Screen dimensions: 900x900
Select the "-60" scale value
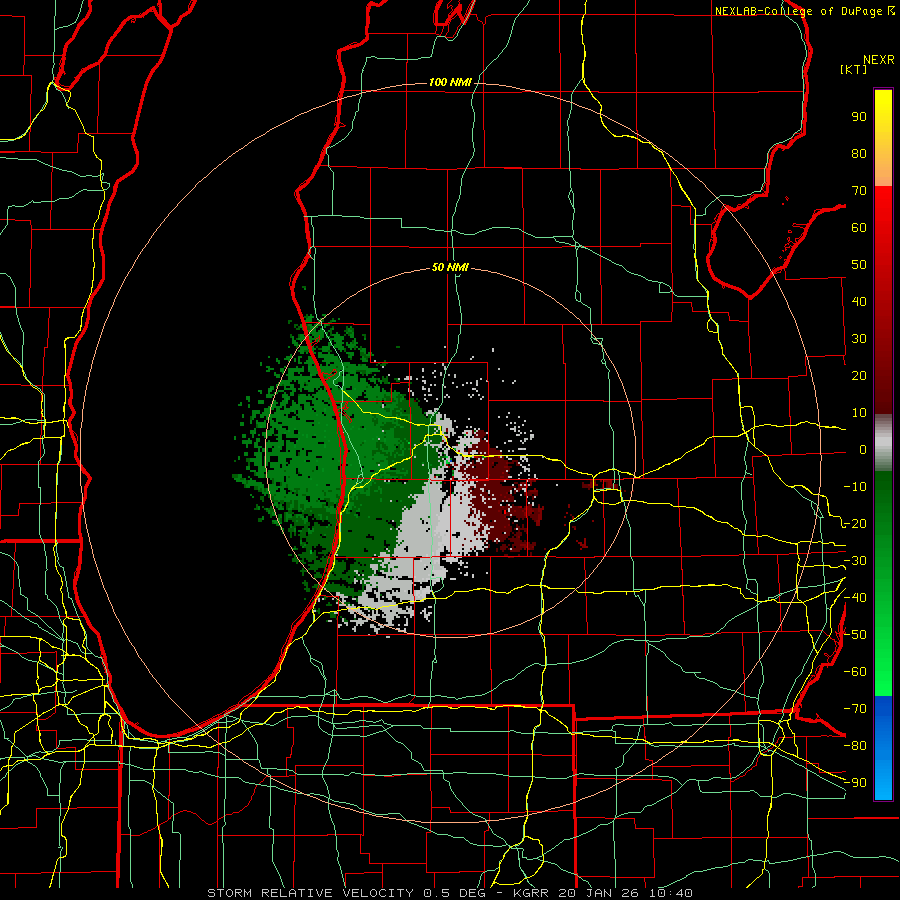point(855,672)
